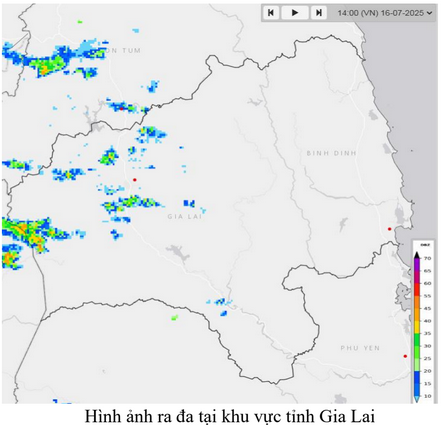The image size is (444, 429).
Task: Skip to the next radar frame
Action: pos(319,13)
